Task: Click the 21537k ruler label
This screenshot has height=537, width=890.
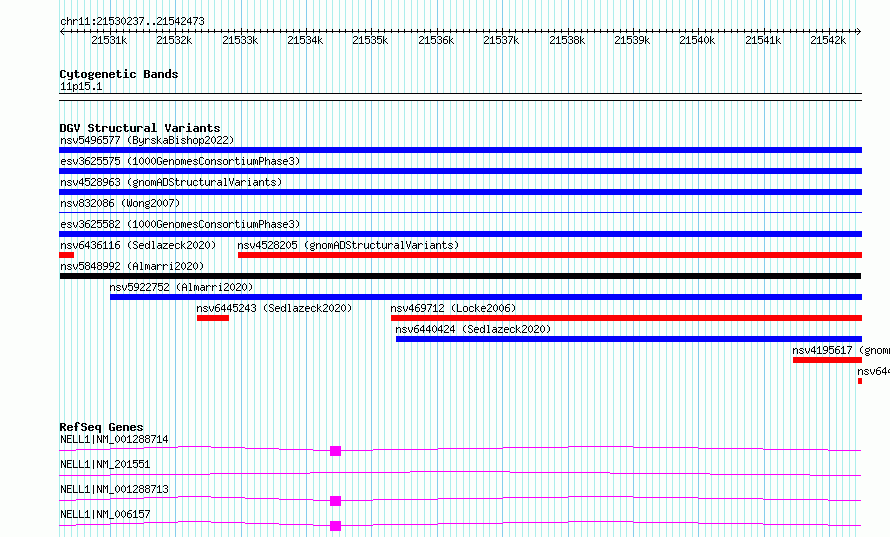Action: point(501,40)
